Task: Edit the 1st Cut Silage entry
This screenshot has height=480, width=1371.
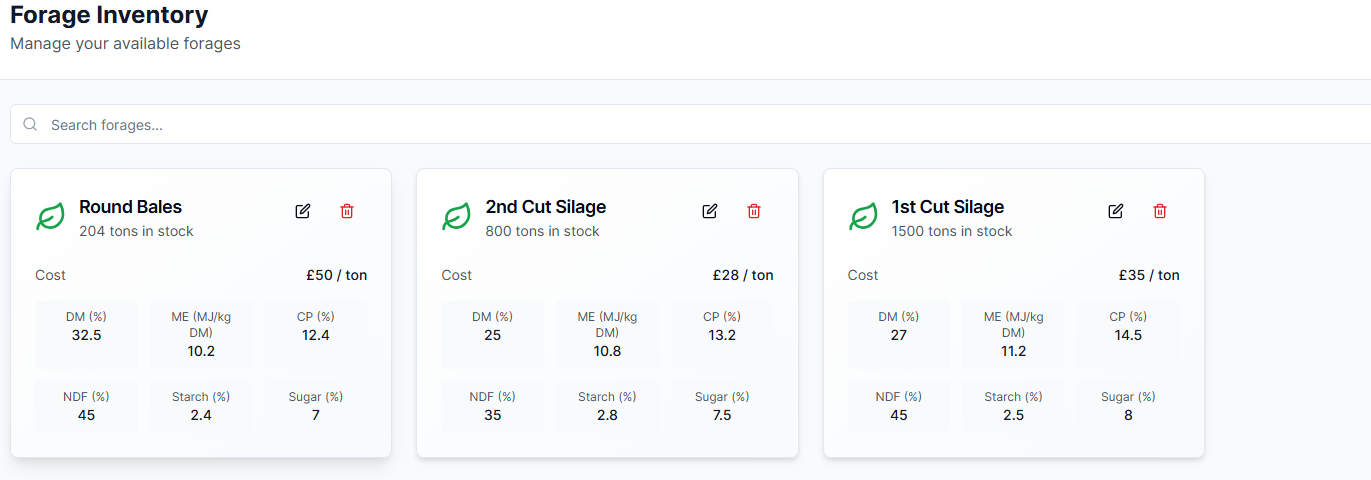Action: (x=1116, y=211)
